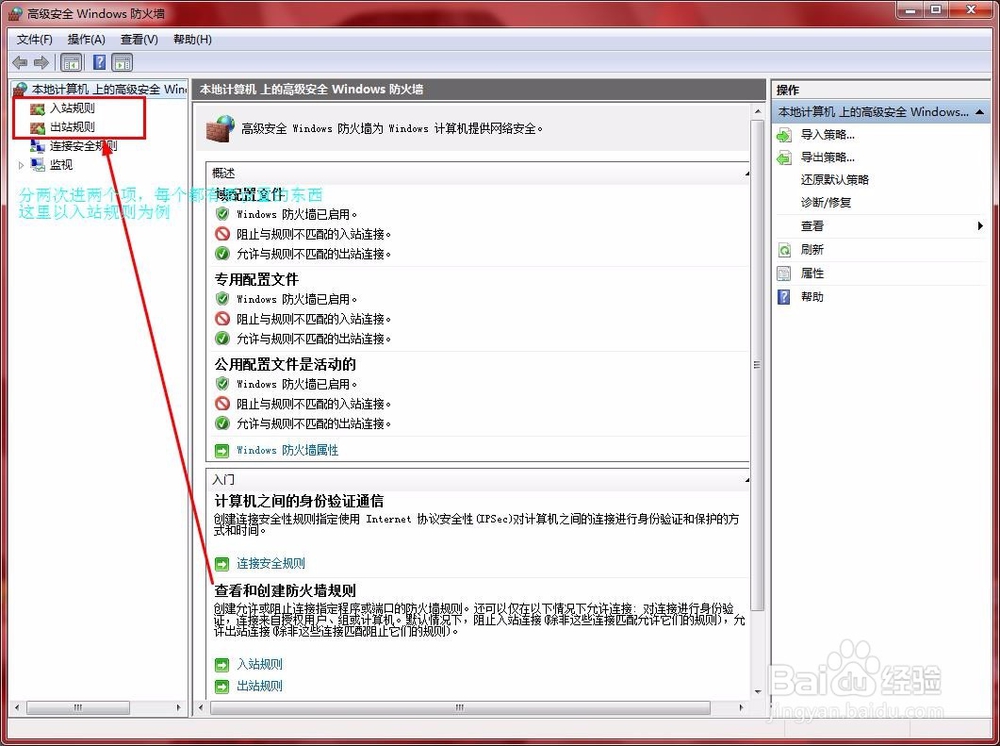Click left tree horizontal scrollbar left arrow
The width and height of the screenshot is (1000, 746).
(x=17, y=707)
